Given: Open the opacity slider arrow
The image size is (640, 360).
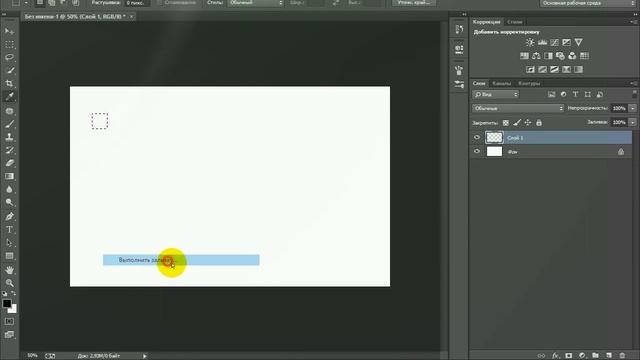Looking at the screenshot, I should [633, 108].
